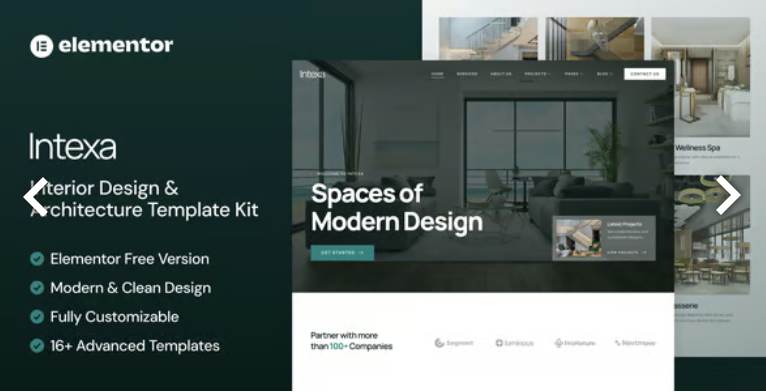Click the 16+ Advanced Templates text
766x392 pixels.
(135, 346)
